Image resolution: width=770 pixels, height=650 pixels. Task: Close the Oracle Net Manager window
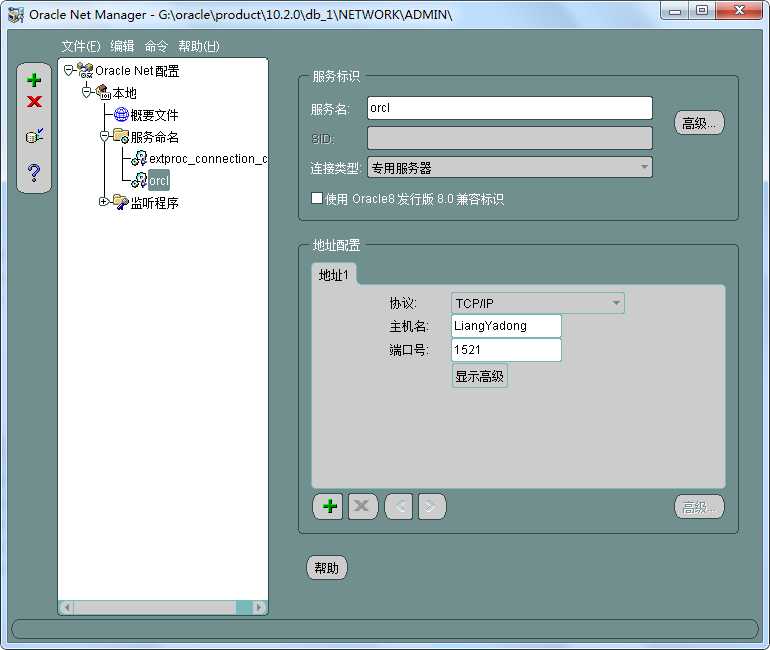pyautogui.click(x=739, y=11)
